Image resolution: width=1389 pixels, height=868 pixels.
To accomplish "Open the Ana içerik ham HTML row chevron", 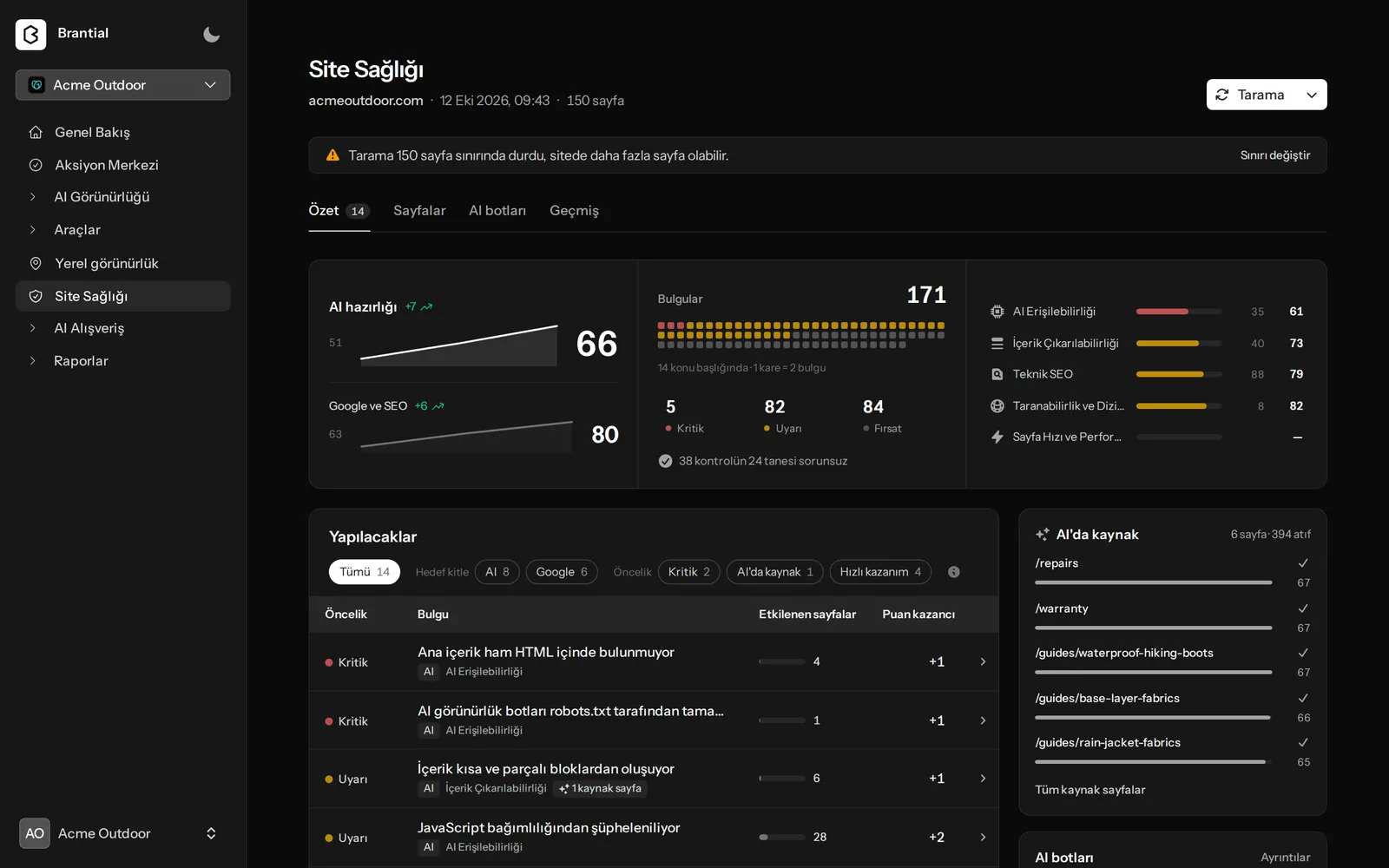I will (983, 661).
